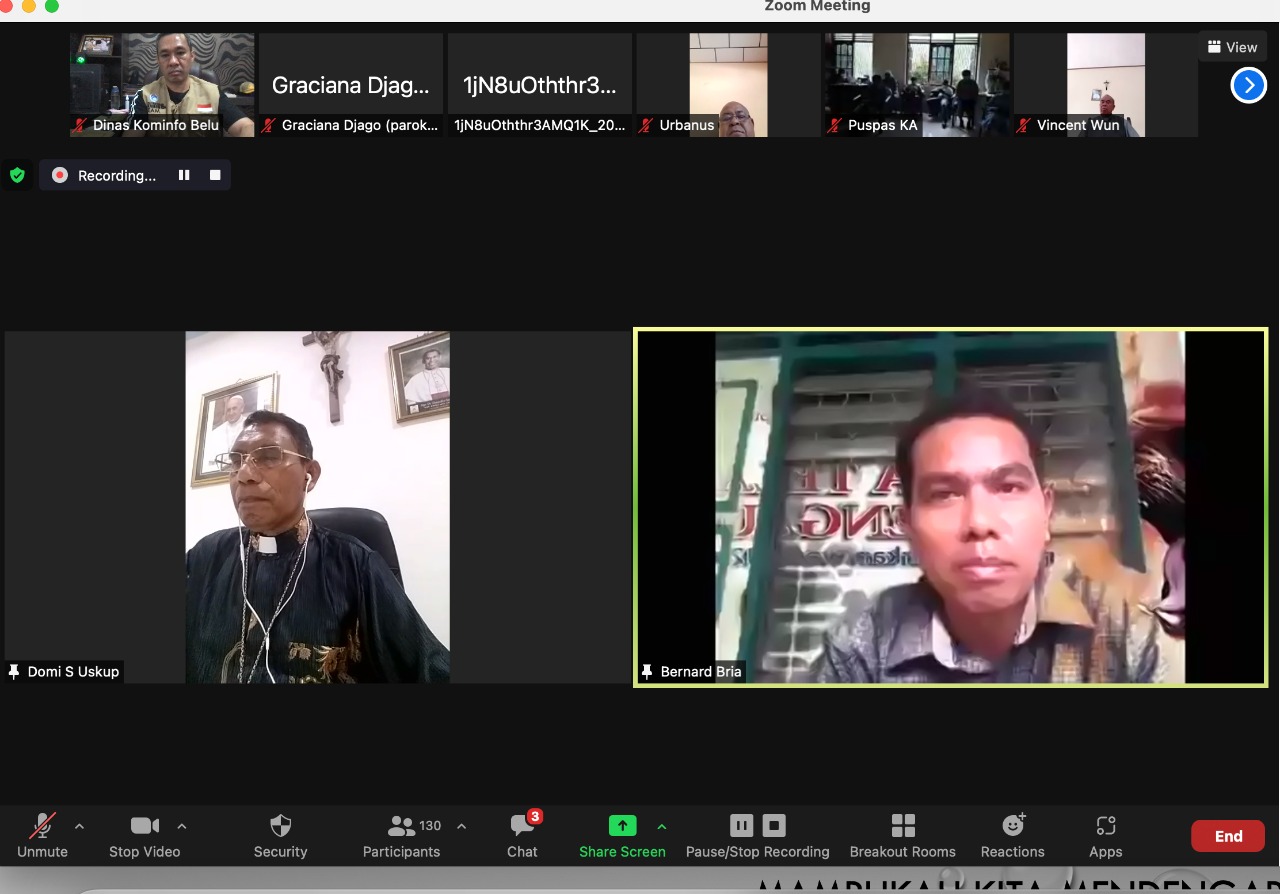1280x894 pixels.
Task: Open the Reactions menu
Action: [x=1012, y=835]
